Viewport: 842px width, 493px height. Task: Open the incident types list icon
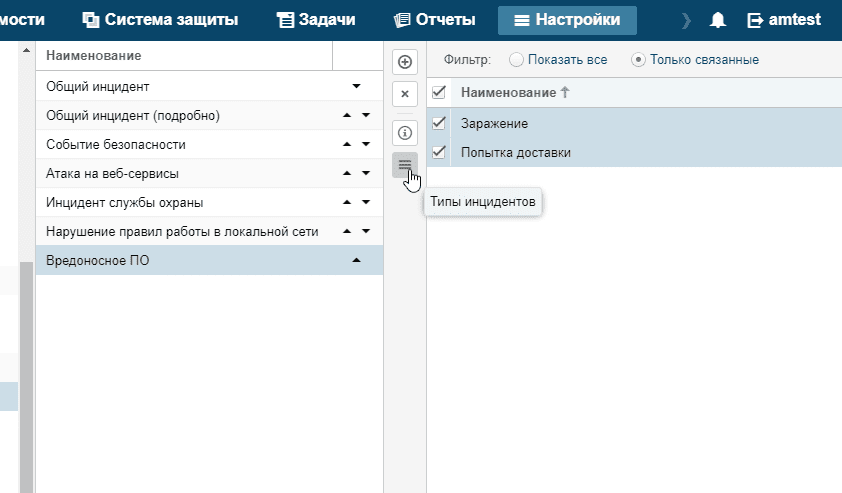pos(405,165)
